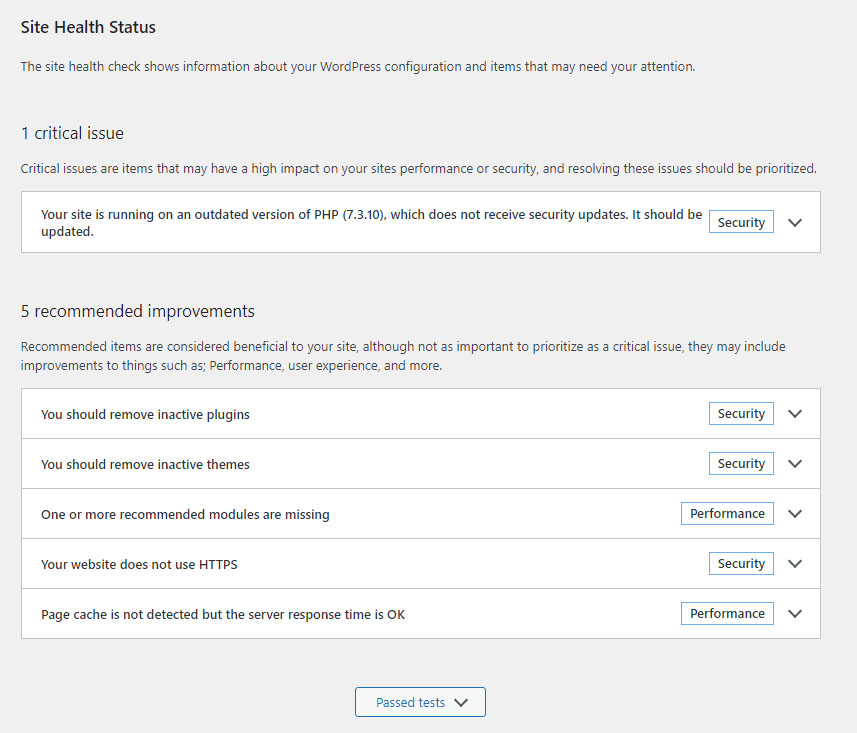Click Security badge on inactive themes row

(741, 464)
